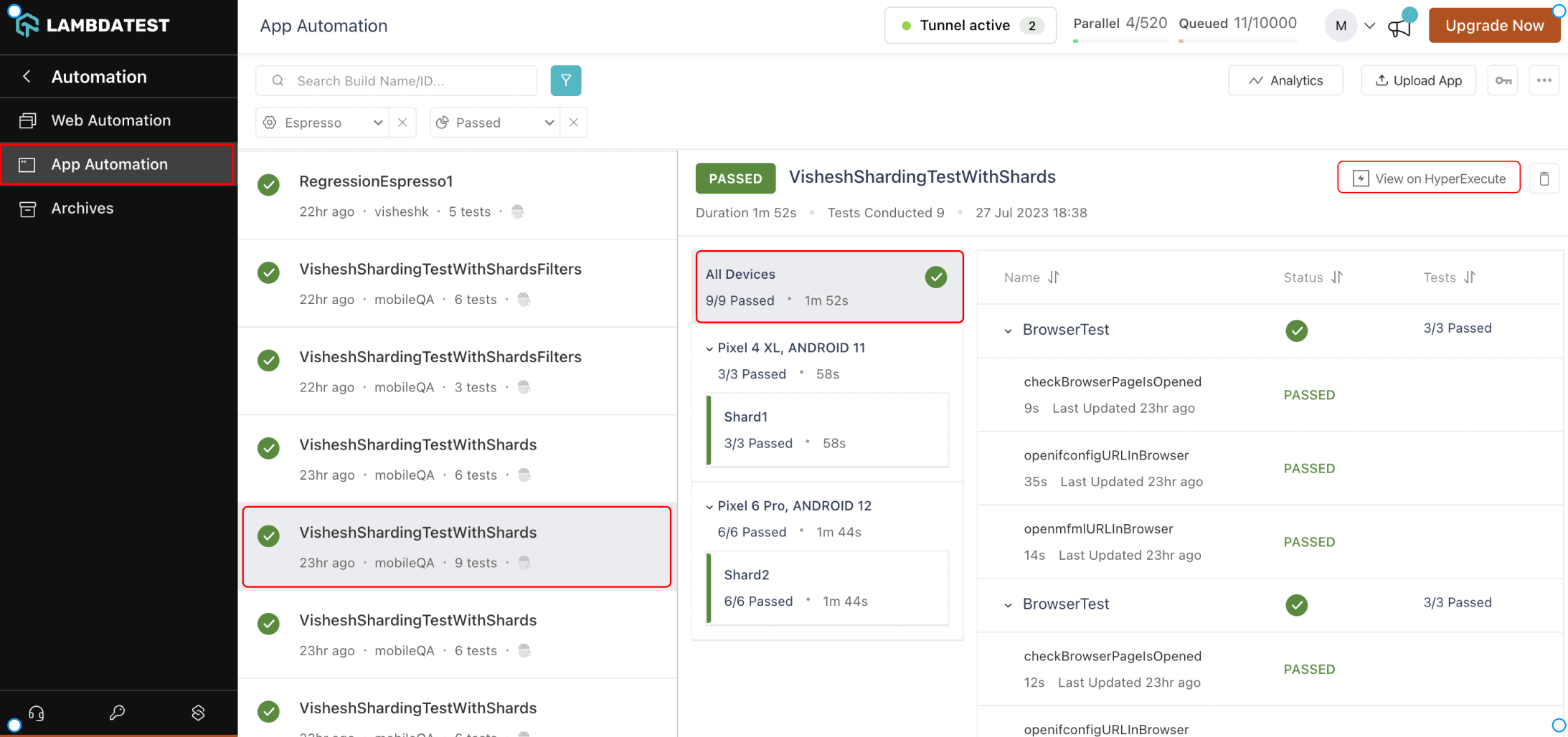Open the access key icon button
The image size is (1568, 737).
coord(1503,80)
